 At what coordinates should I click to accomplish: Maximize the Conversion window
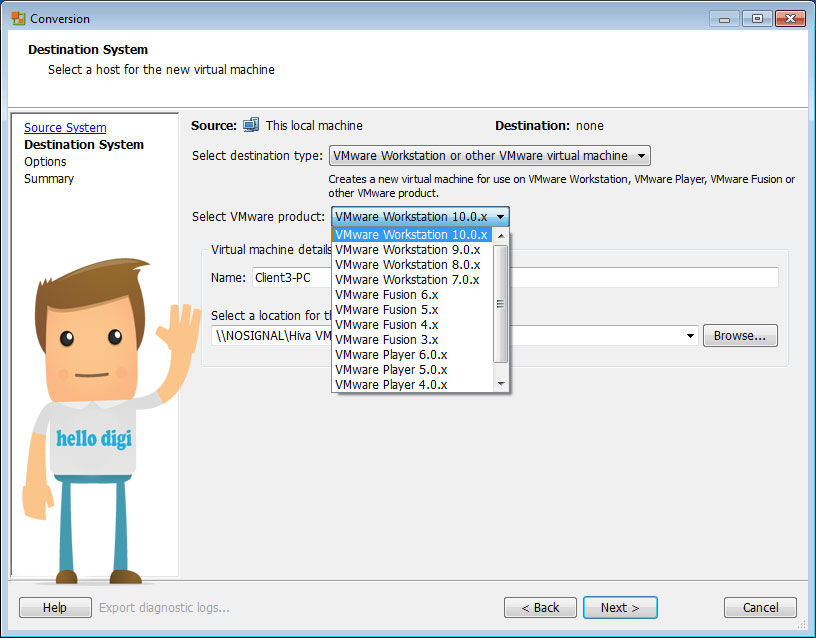(757, 19)
